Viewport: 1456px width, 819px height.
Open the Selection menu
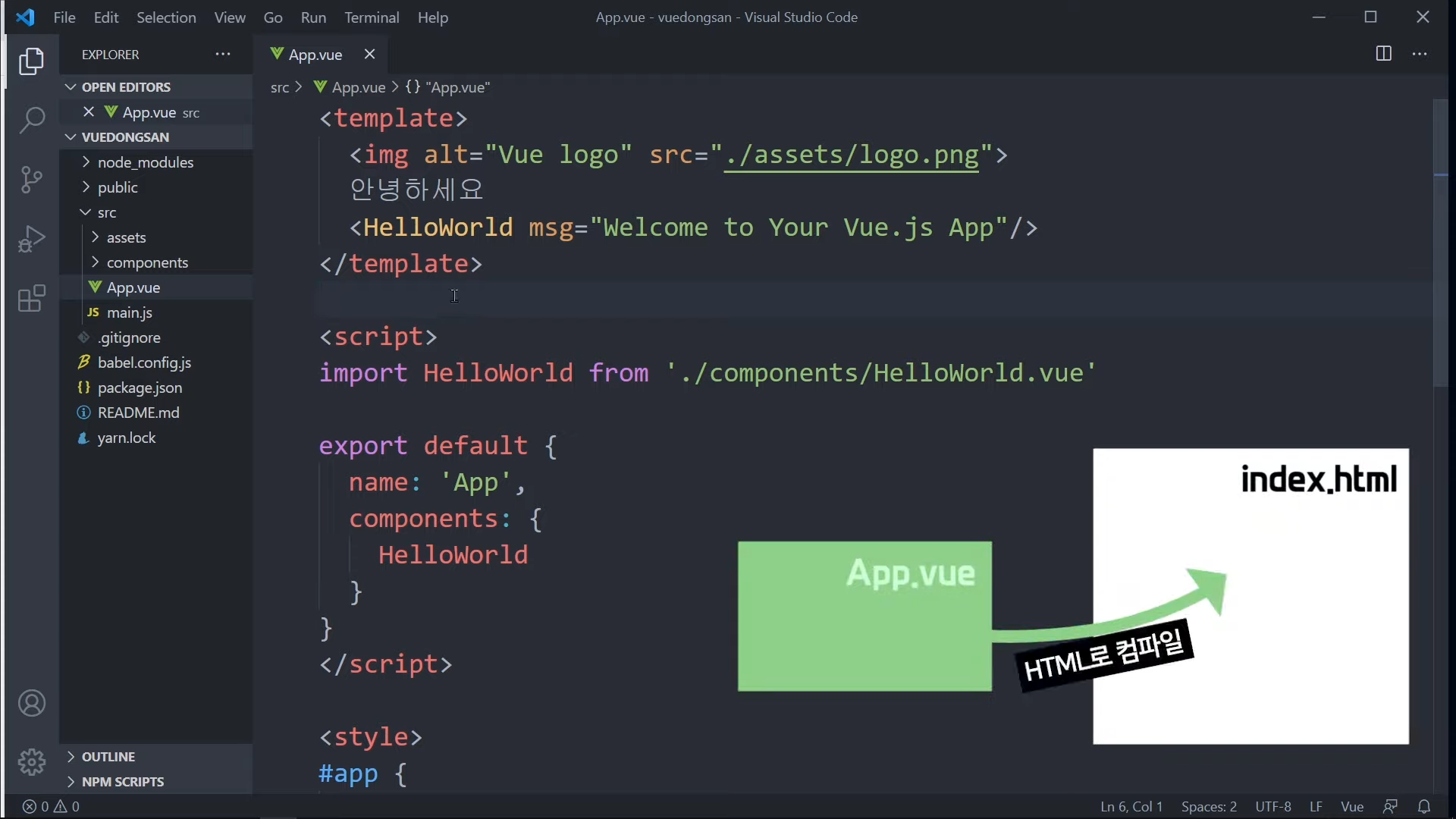166,17
